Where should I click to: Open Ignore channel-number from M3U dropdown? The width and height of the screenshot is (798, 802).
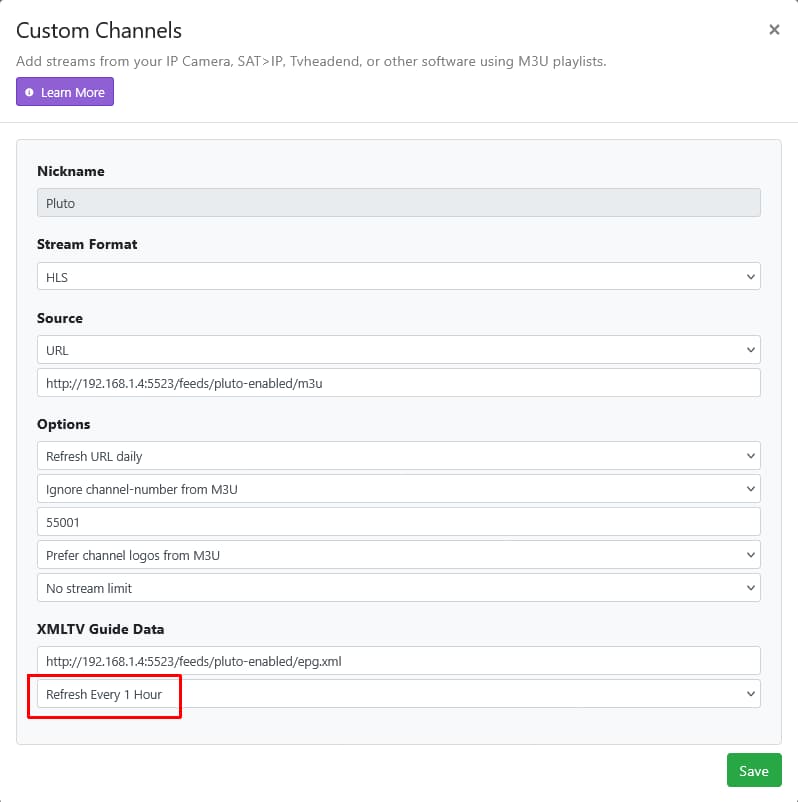398,489
